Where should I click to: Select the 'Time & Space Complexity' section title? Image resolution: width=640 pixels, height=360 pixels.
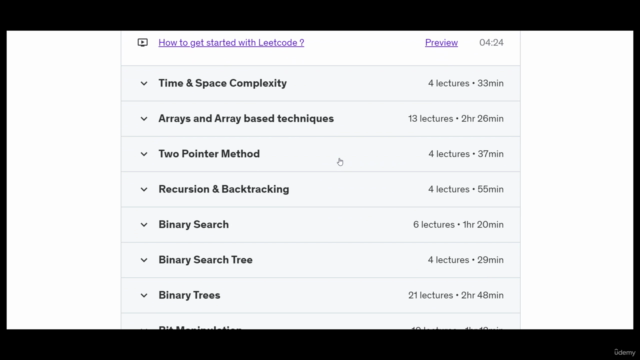(222, 83)
